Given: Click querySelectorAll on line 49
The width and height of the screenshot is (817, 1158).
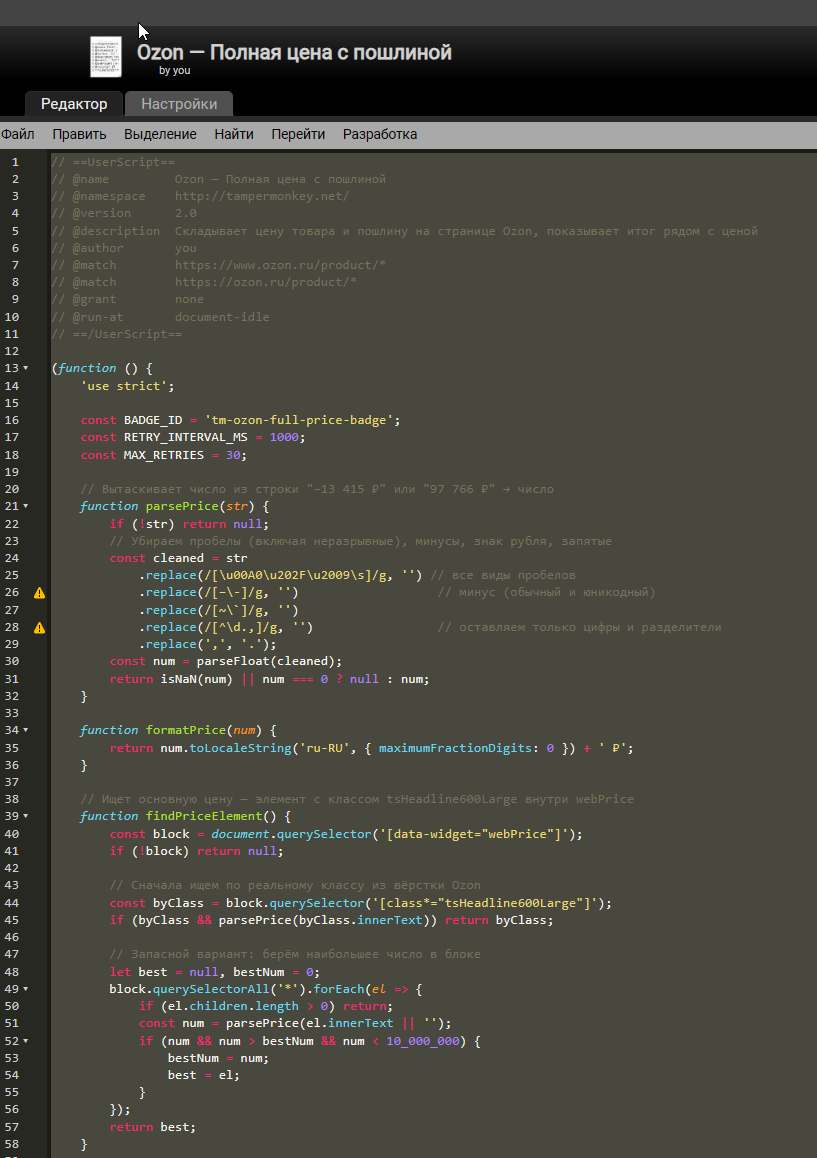Looking at the screenshot, I should click(x=211, y=989).
